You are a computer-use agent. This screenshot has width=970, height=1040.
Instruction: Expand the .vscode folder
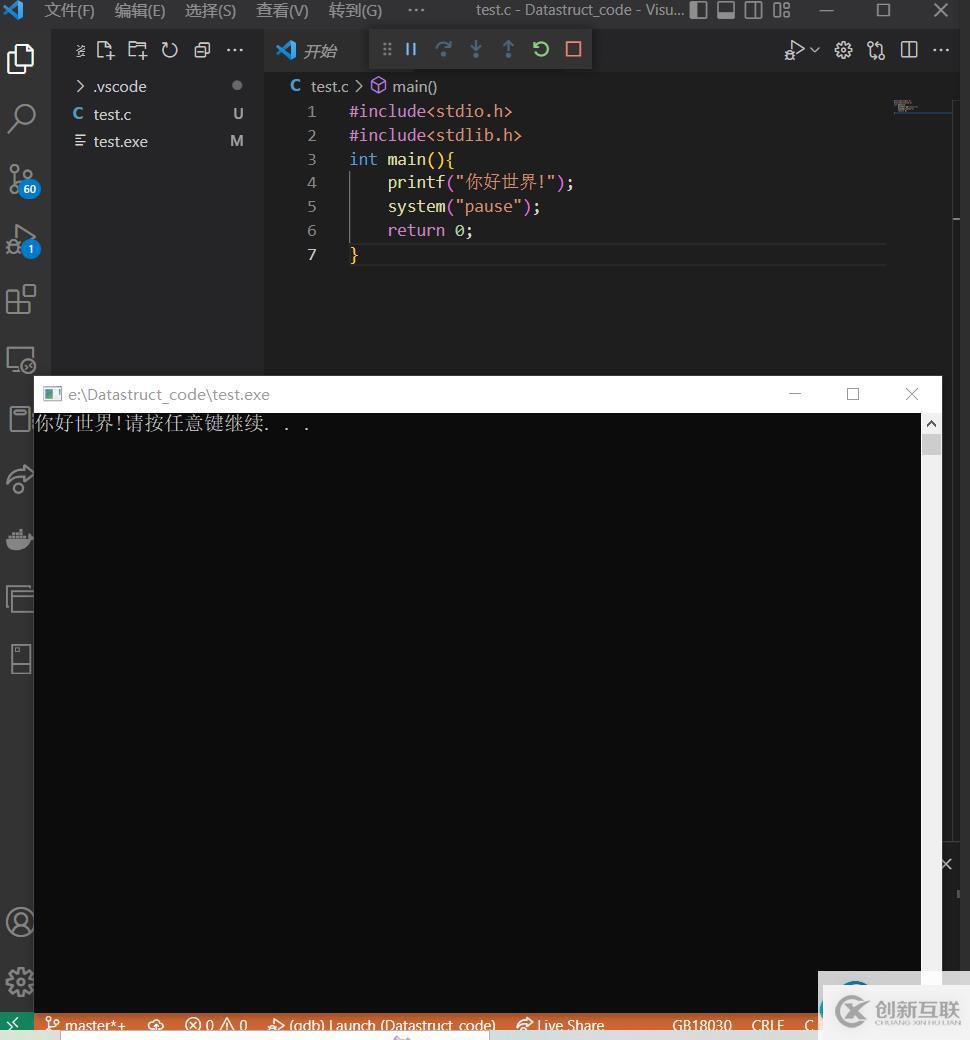click(x=158, y=86)
